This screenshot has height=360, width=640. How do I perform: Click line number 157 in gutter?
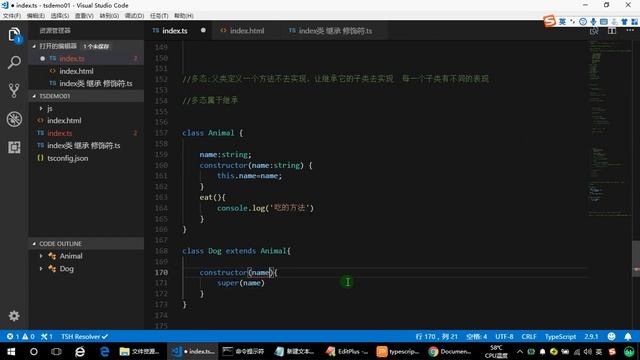[x=161, y=133]
